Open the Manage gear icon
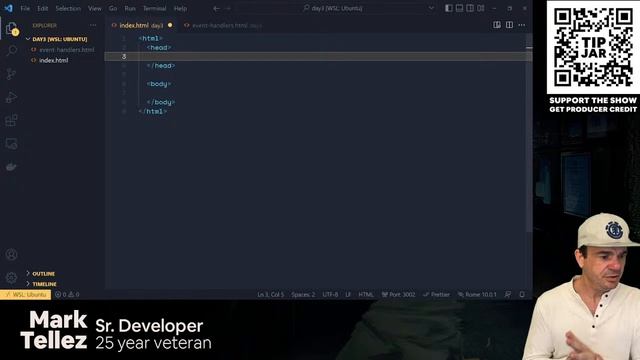Image resolution: width=640 pixels, height=360 pixels. [x=11, y=278]
